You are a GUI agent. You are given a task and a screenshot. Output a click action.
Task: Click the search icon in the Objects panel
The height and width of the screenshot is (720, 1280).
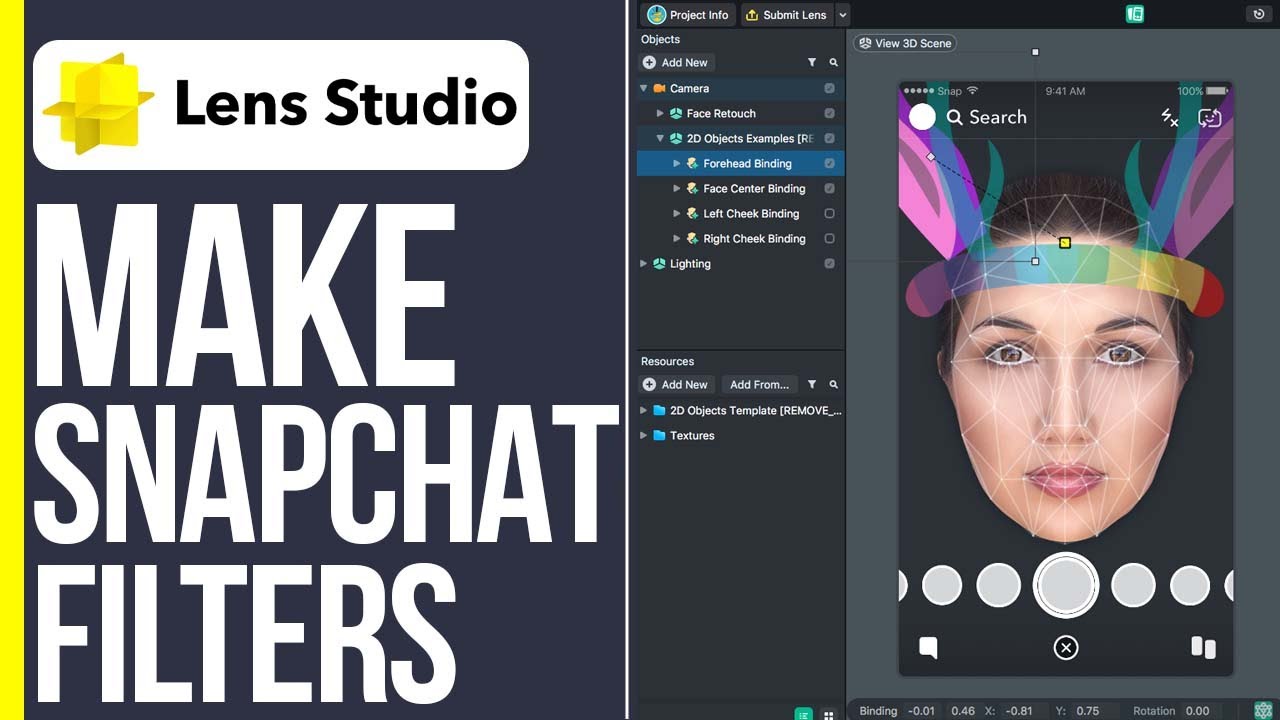(833, 62)
